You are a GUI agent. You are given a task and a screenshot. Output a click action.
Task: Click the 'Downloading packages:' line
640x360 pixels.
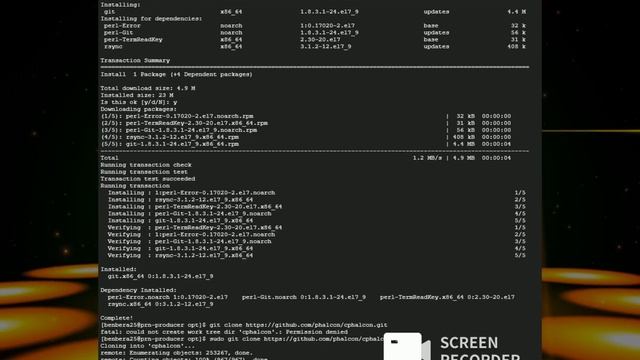point(139,109)
